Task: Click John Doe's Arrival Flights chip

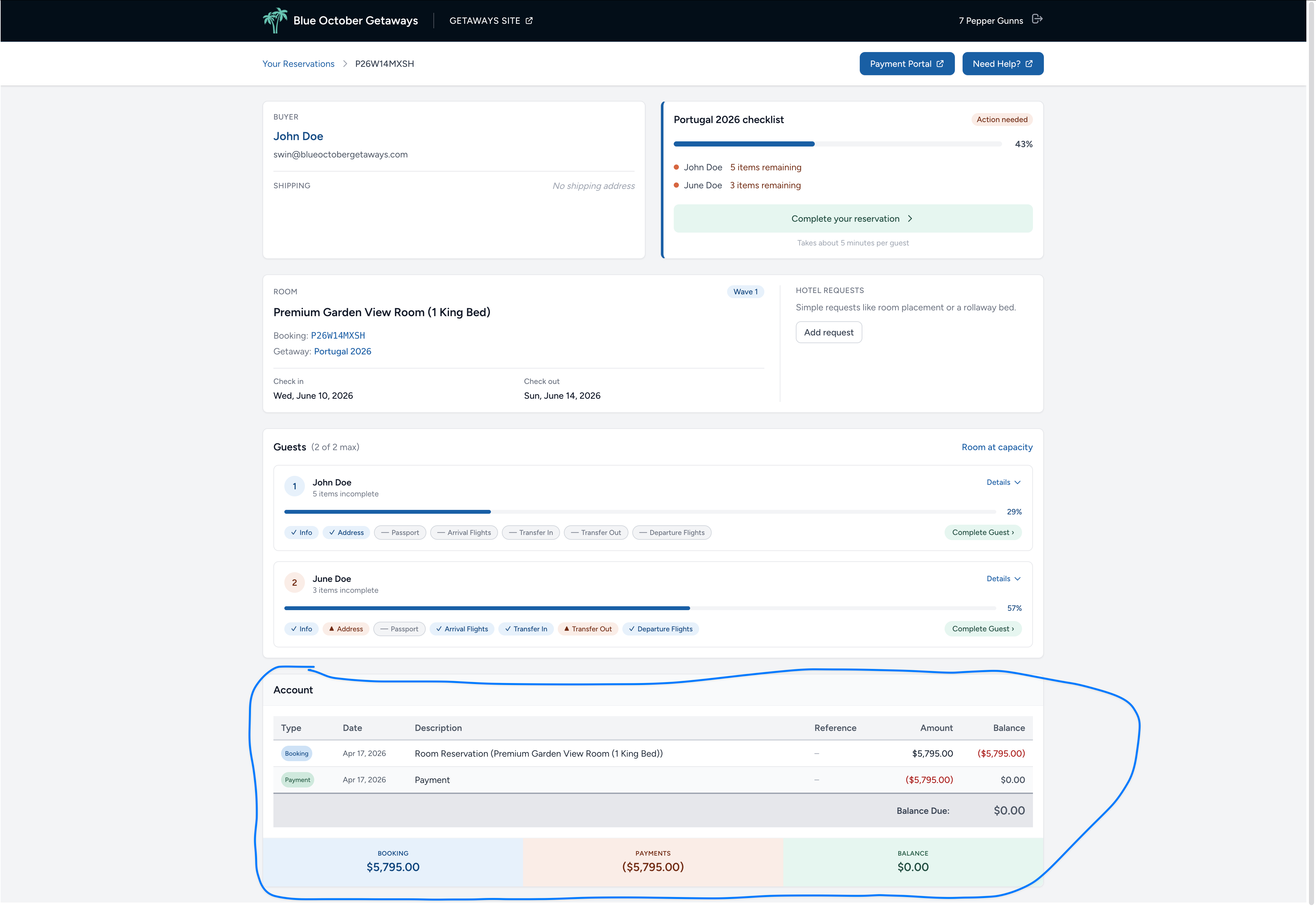Action: (x=464, y=533)
